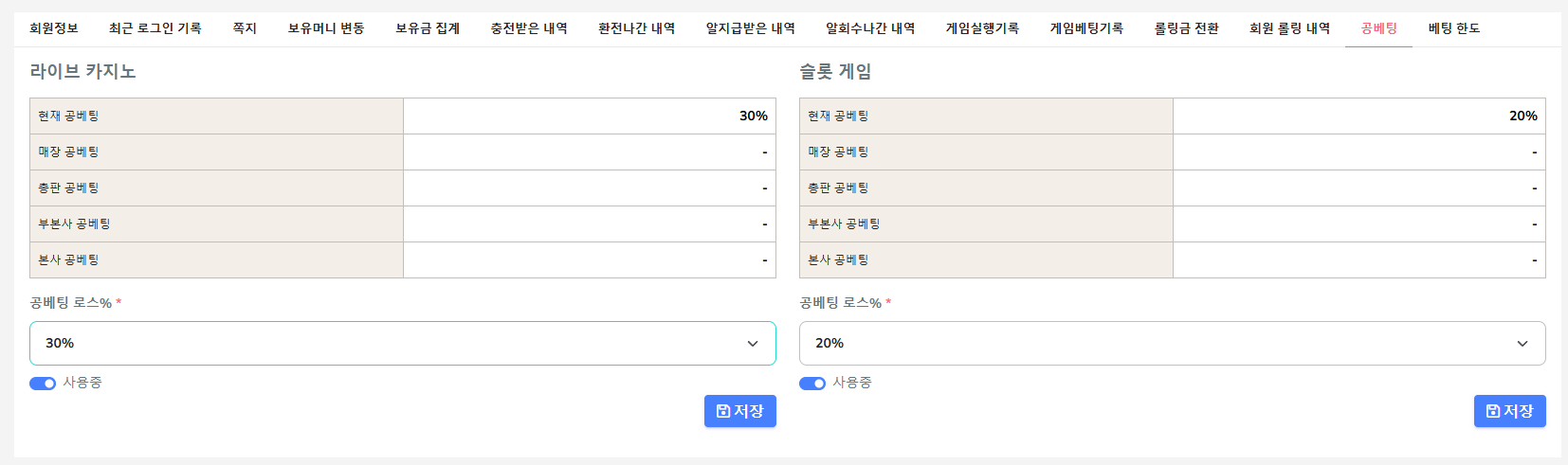Select the 공베팅 tab
Screen dimensions: 1568x465
pos(1378,28)
